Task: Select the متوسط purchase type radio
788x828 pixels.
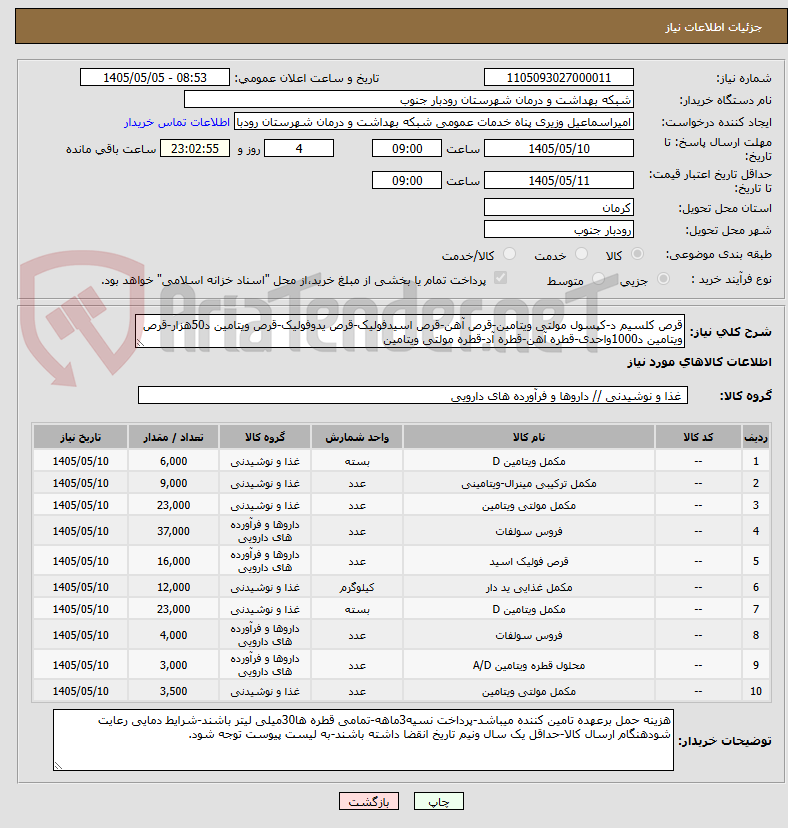Action: 598,278
